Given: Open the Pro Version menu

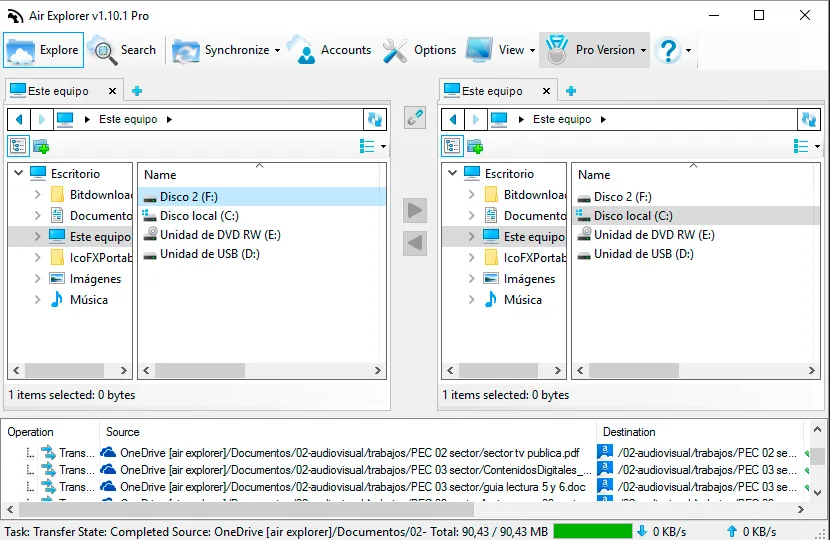Looking at the screenshot, I should [594, 50].
